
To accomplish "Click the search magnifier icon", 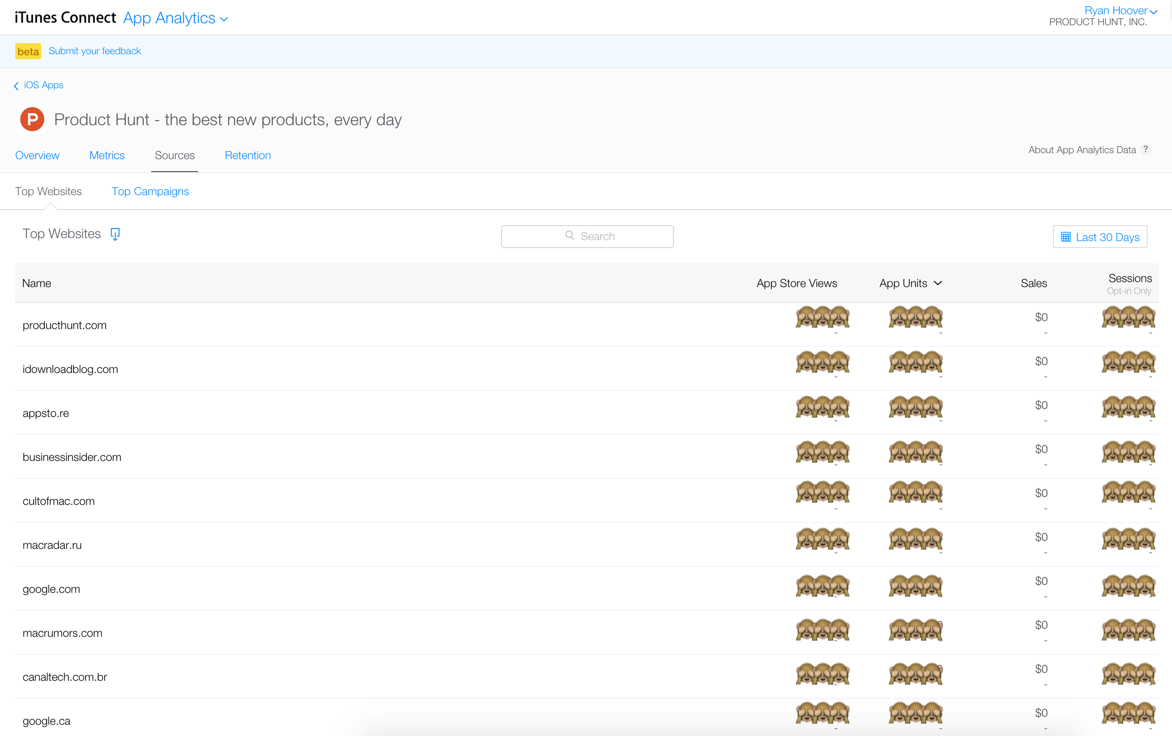I will tap(570, 235).
